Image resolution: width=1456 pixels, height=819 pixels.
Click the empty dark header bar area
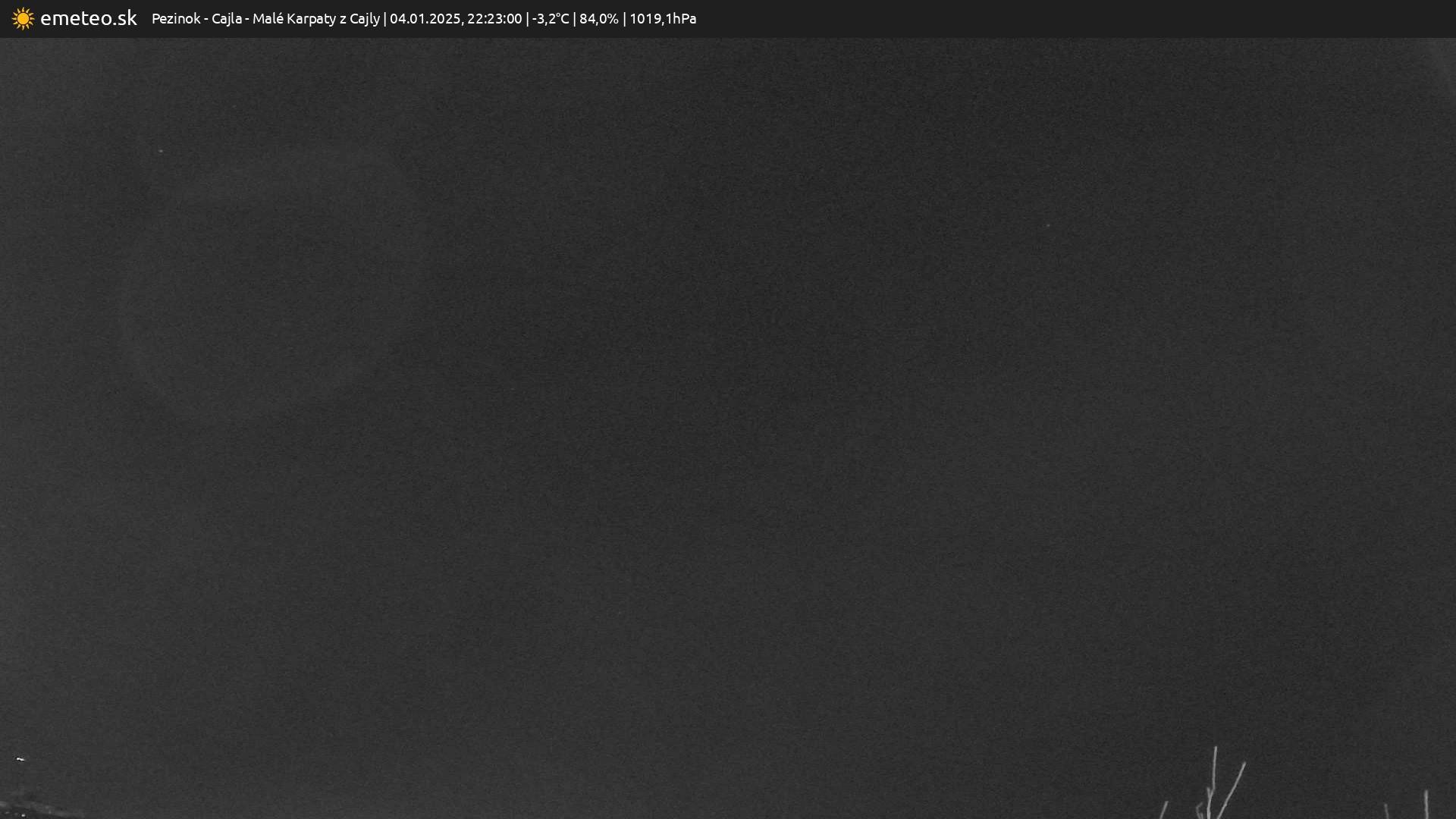tap(1062, 18)
